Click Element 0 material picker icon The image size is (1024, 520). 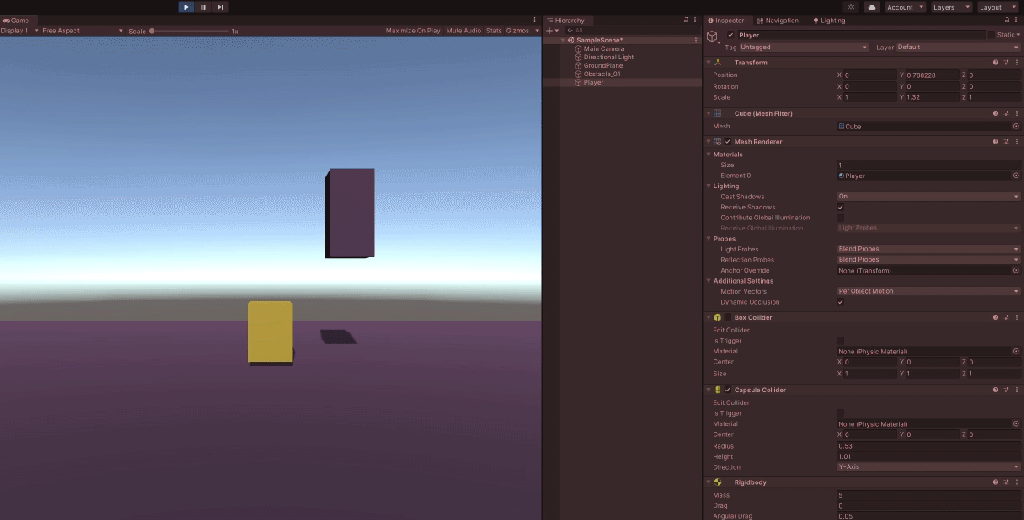click(x=1016, y=176)
